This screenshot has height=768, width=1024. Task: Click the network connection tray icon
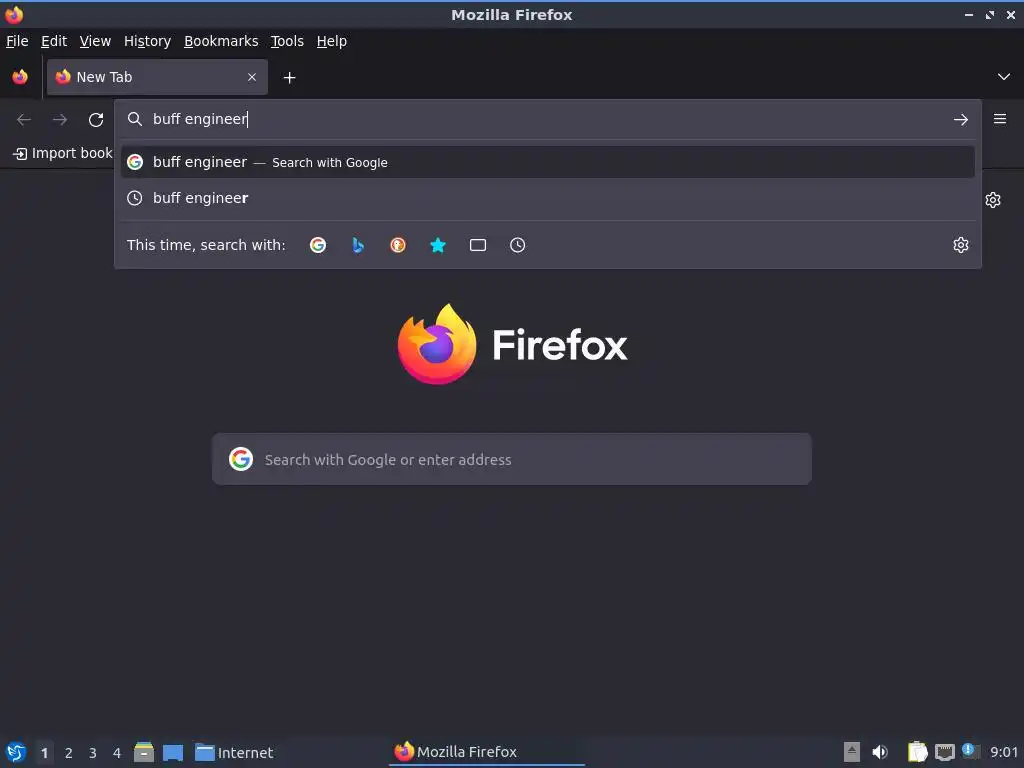point(944,753)
